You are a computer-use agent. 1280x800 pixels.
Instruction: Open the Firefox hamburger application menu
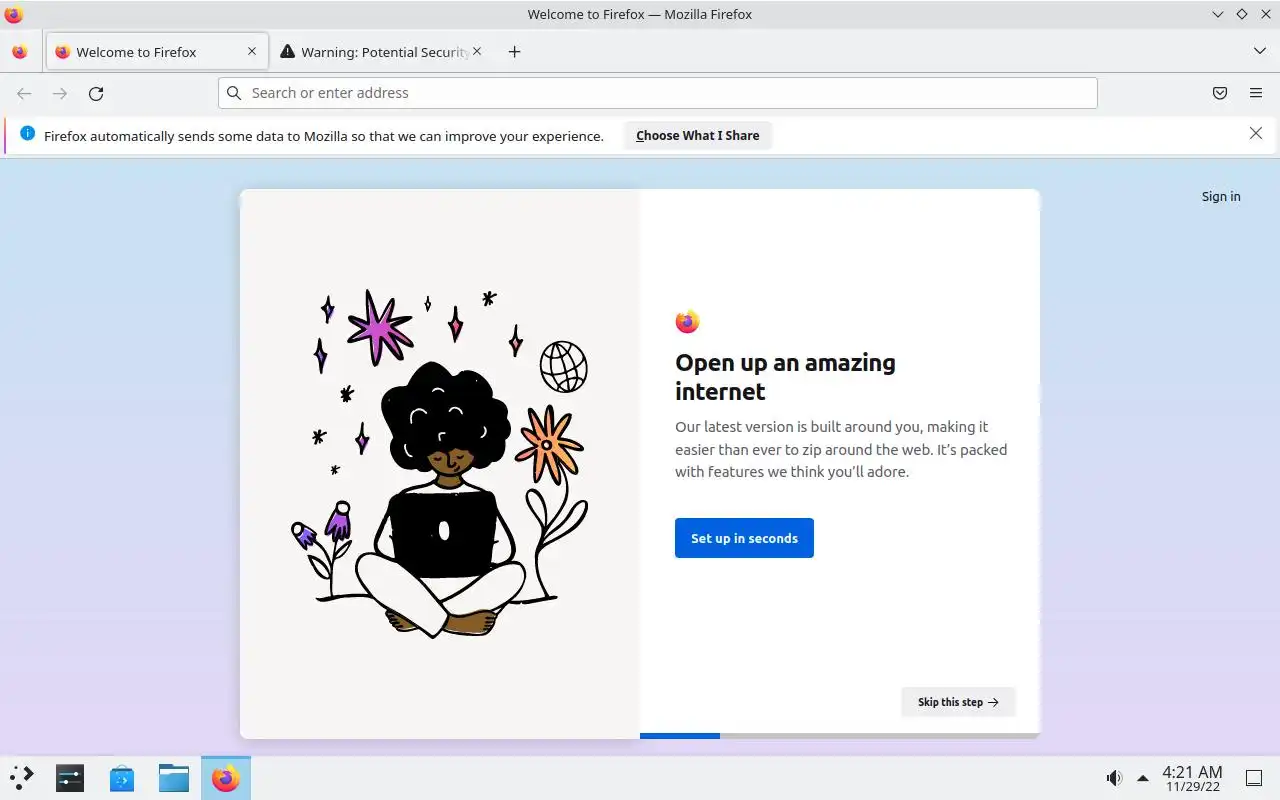point(1256,93)
